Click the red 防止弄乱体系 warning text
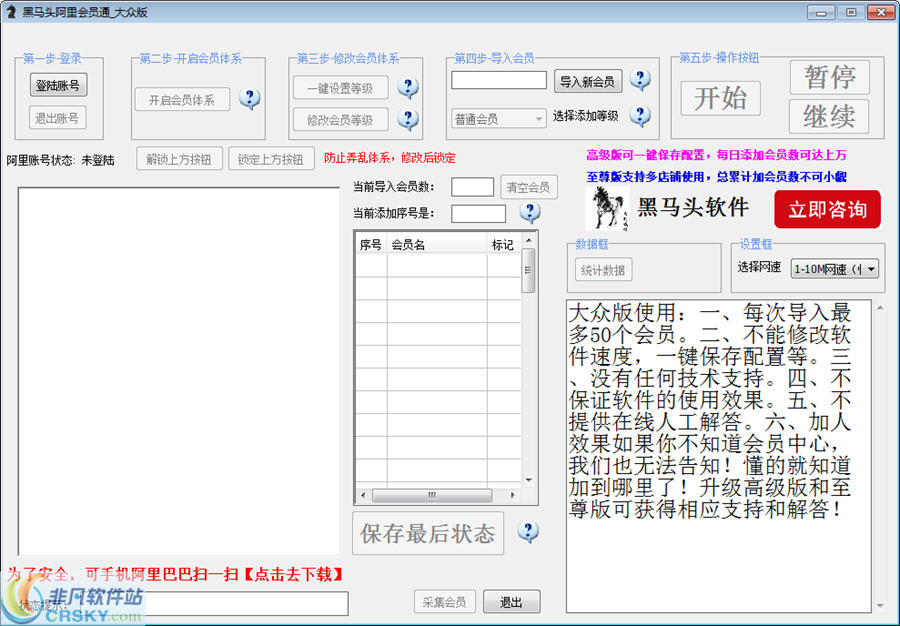This screenshot has height=626, width=900. click(x=390, y=158)
